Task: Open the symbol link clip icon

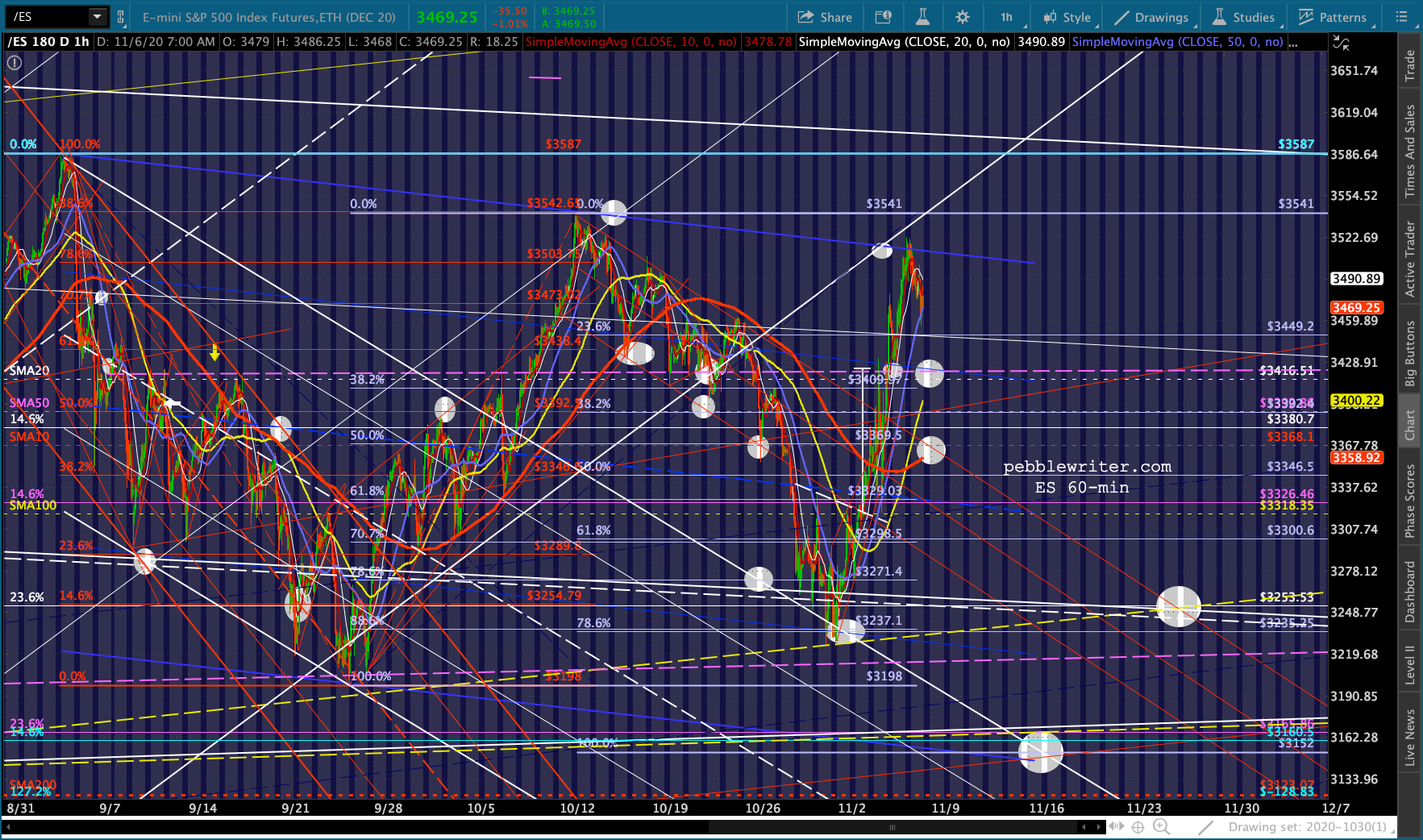Action: (121, 17)
